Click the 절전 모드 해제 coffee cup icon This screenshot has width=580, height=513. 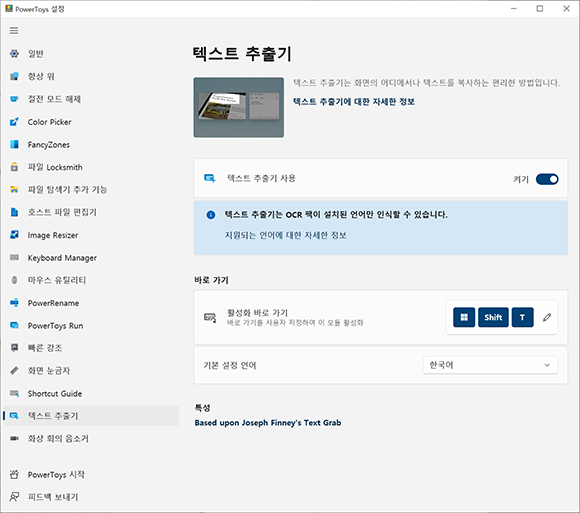(x=14, y=99)
